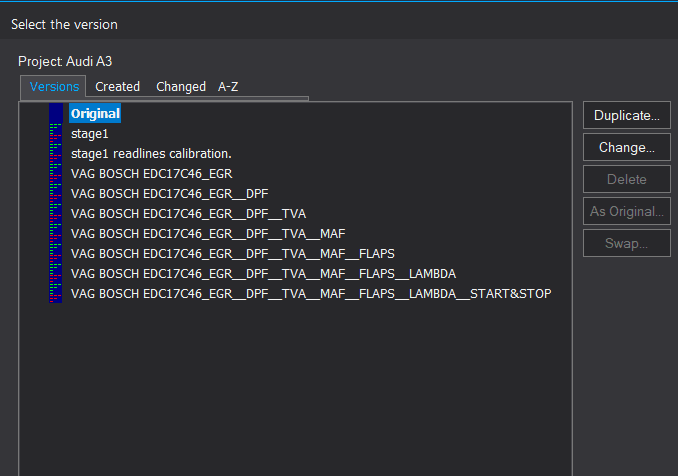The height and width of the screenshot is (476, 678).
Task: Click the As Original... button
Action: tap(627, 211)
